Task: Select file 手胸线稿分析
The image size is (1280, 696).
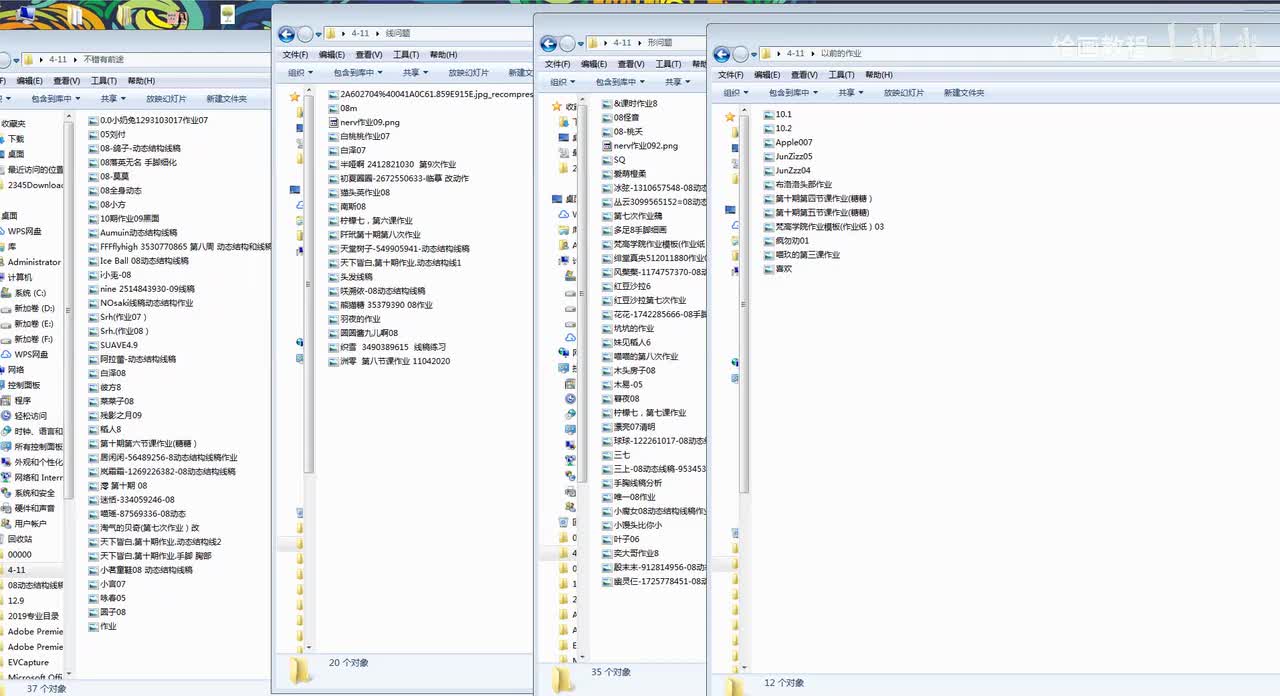Action: click(637, 483)
